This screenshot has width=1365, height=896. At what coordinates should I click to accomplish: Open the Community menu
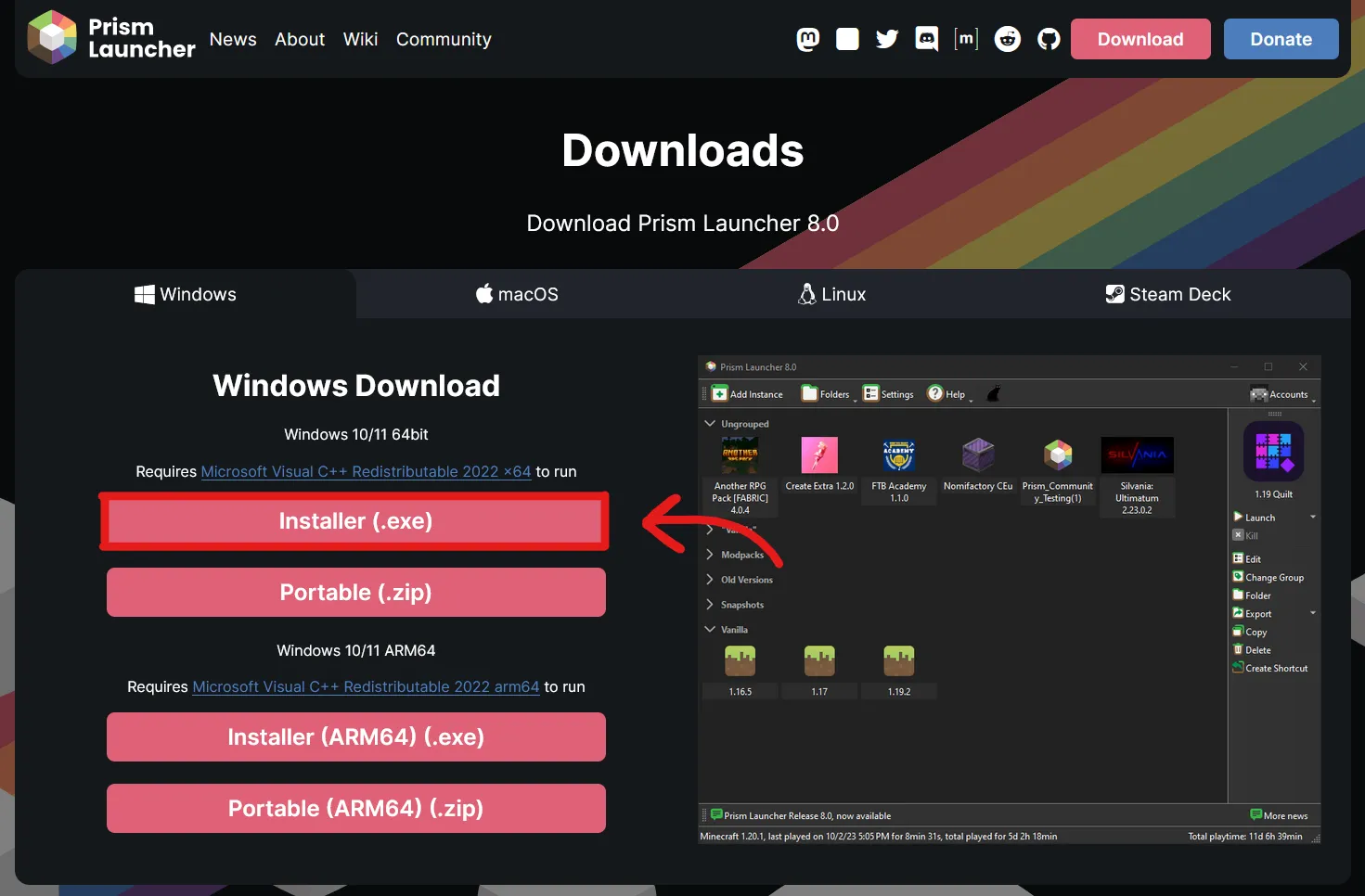pos(444,39)
